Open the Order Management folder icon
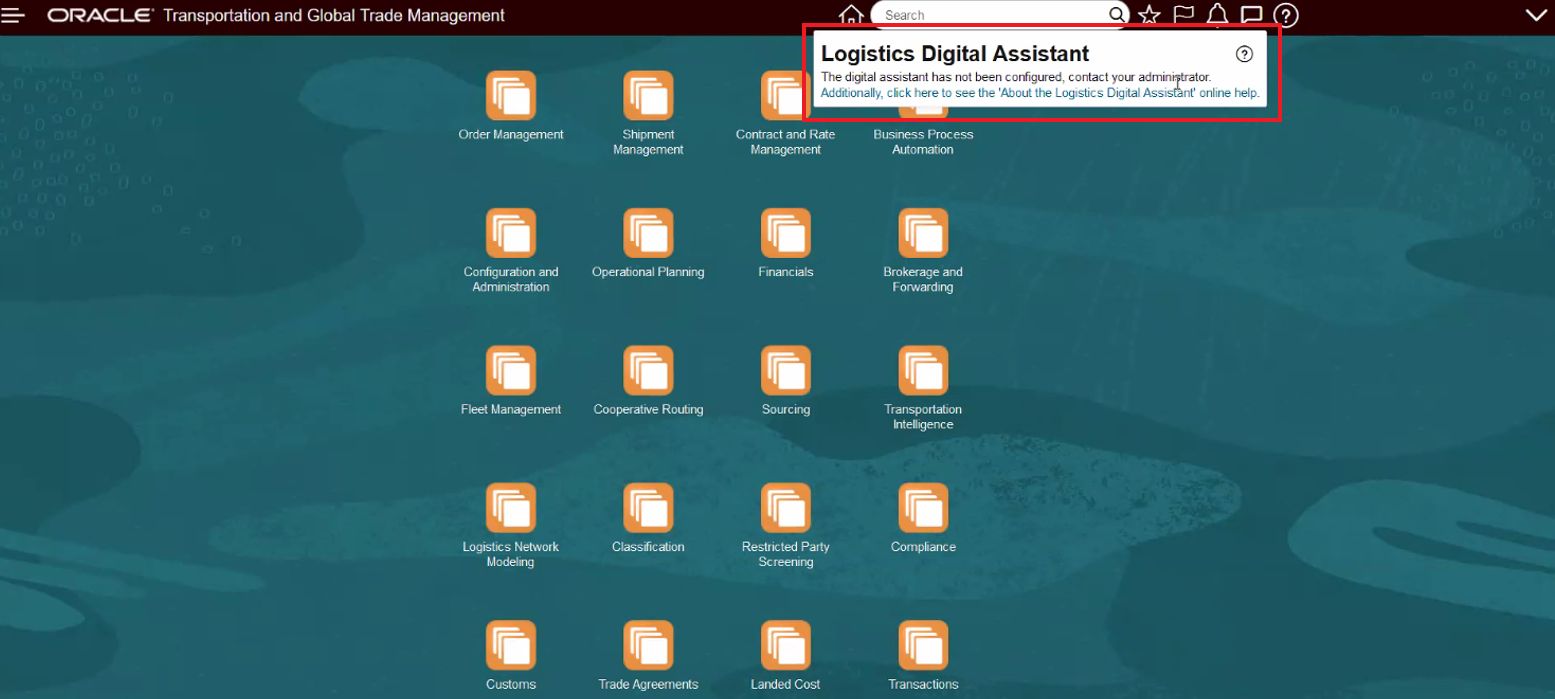Screen dimensions: 1555x699 [511, 95]
